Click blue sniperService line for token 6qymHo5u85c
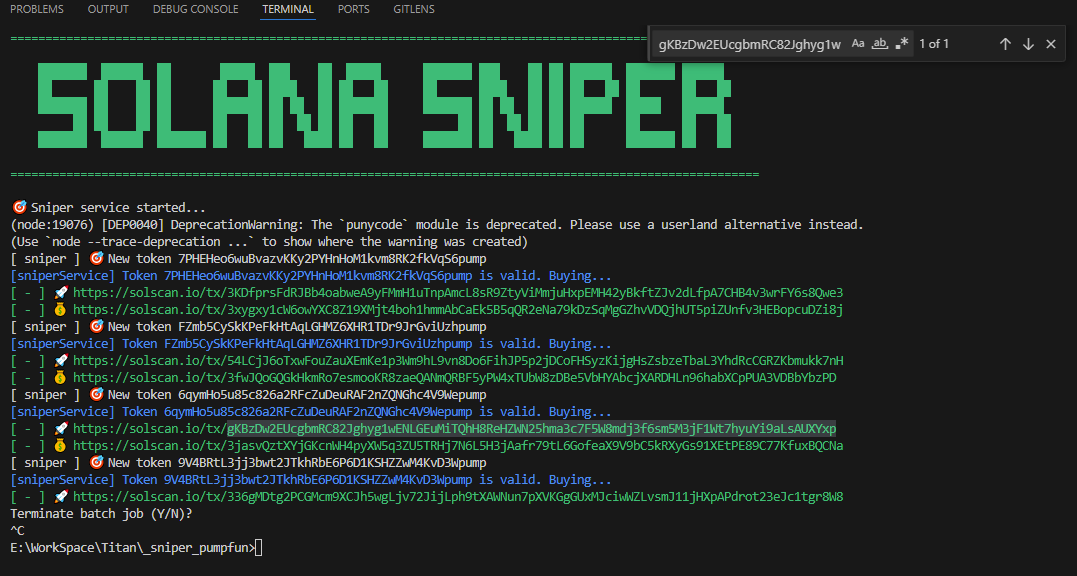 click(x=310, y=411)
